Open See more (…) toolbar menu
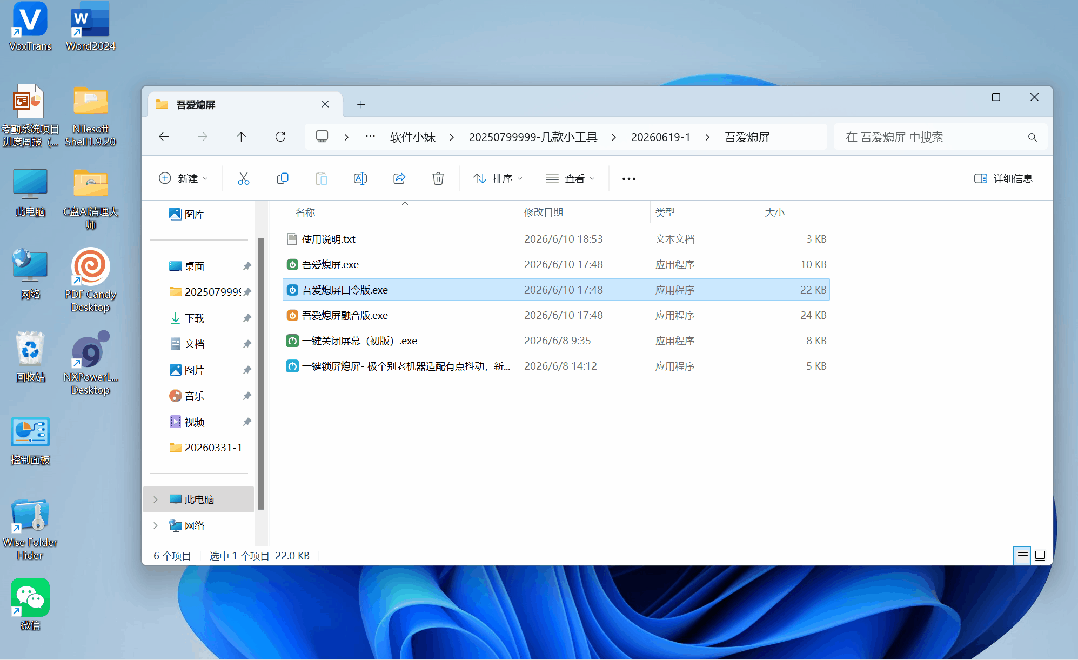The height and width of the screenshot is (660, 1078). 628,179
